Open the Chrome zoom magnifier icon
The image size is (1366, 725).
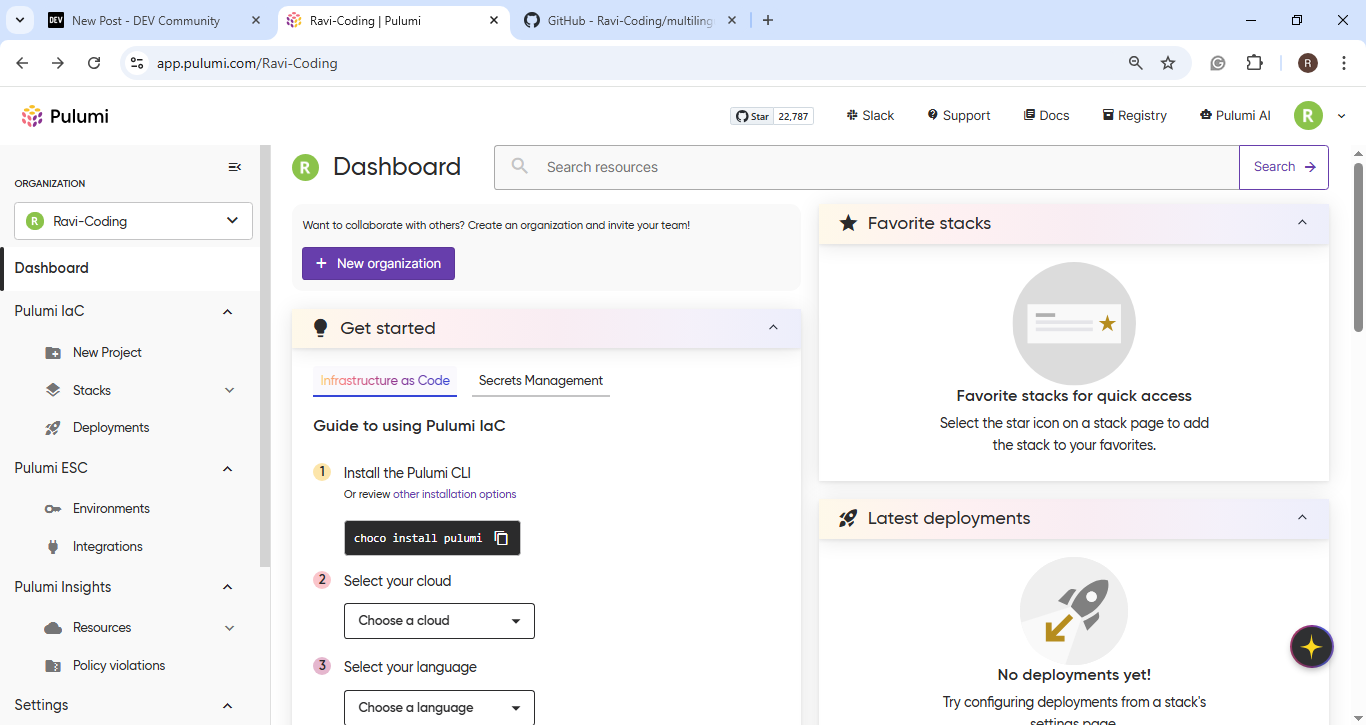click(1135, 63)
